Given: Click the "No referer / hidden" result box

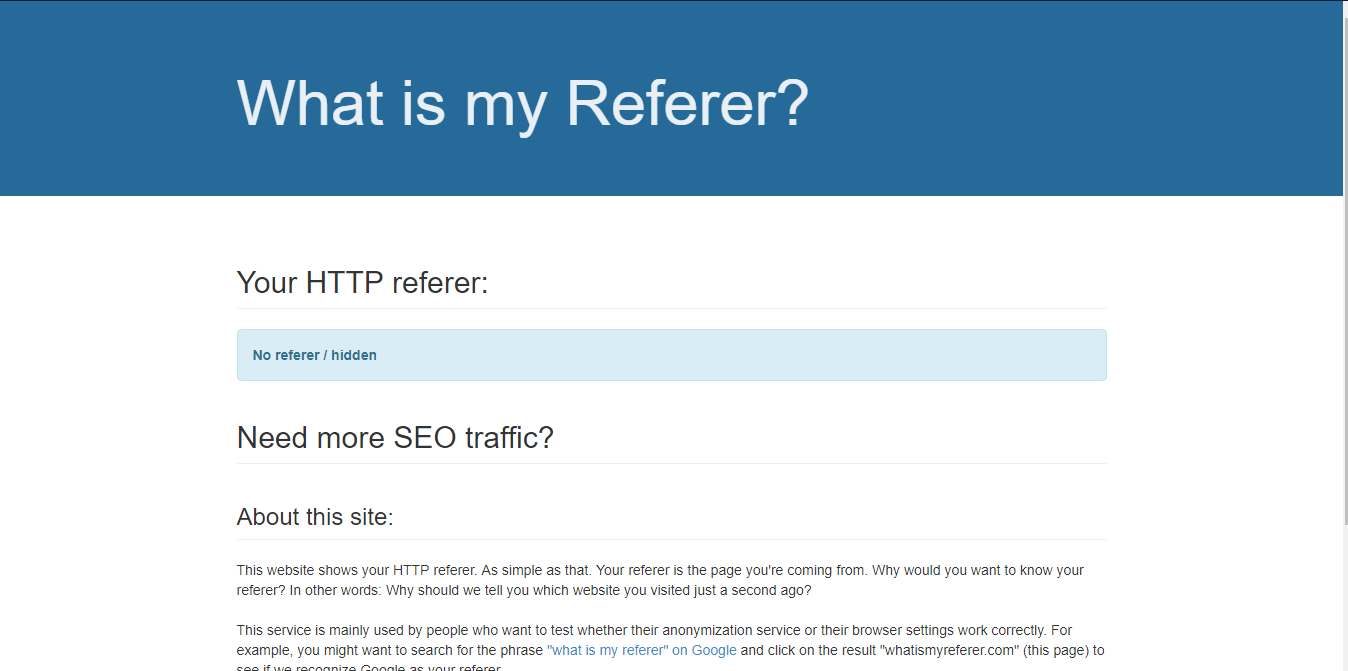Looking at the screenshot, I should tap(671, 355).
